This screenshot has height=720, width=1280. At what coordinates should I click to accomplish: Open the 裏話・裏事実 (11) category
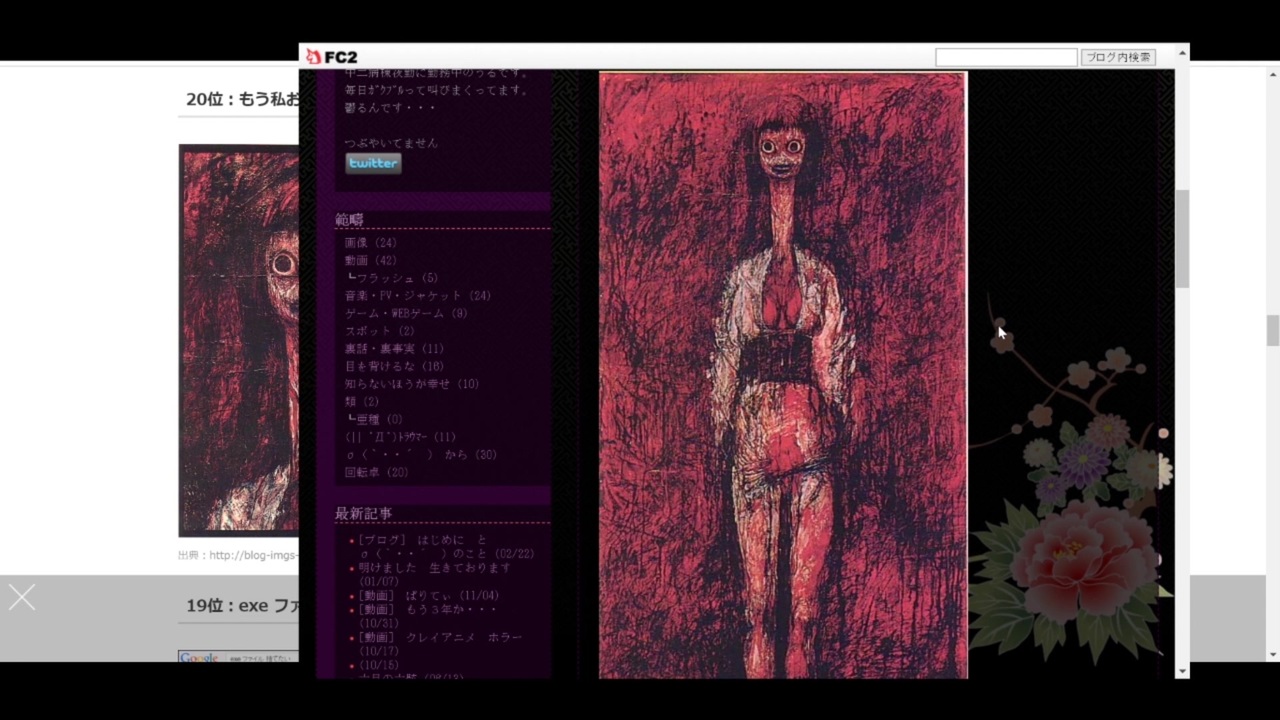coord(394,349)
